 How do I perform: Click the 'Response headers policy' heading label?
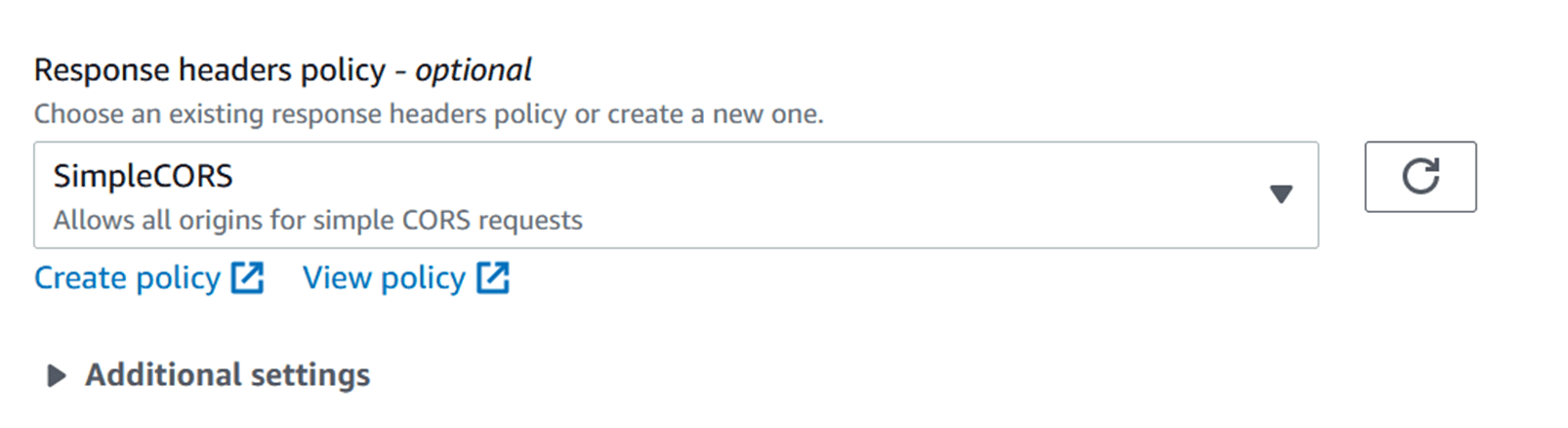pos(210,70)
